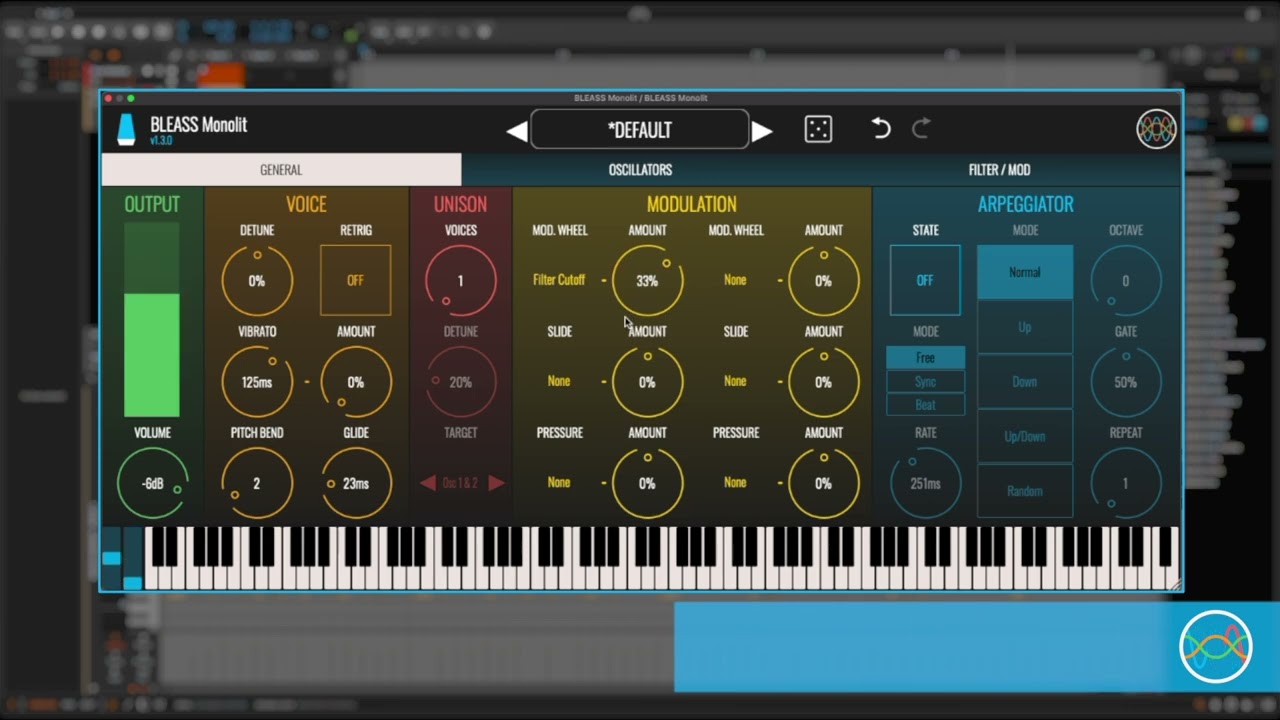Select Beat arpeggiator timing mode

pos(925,405)
